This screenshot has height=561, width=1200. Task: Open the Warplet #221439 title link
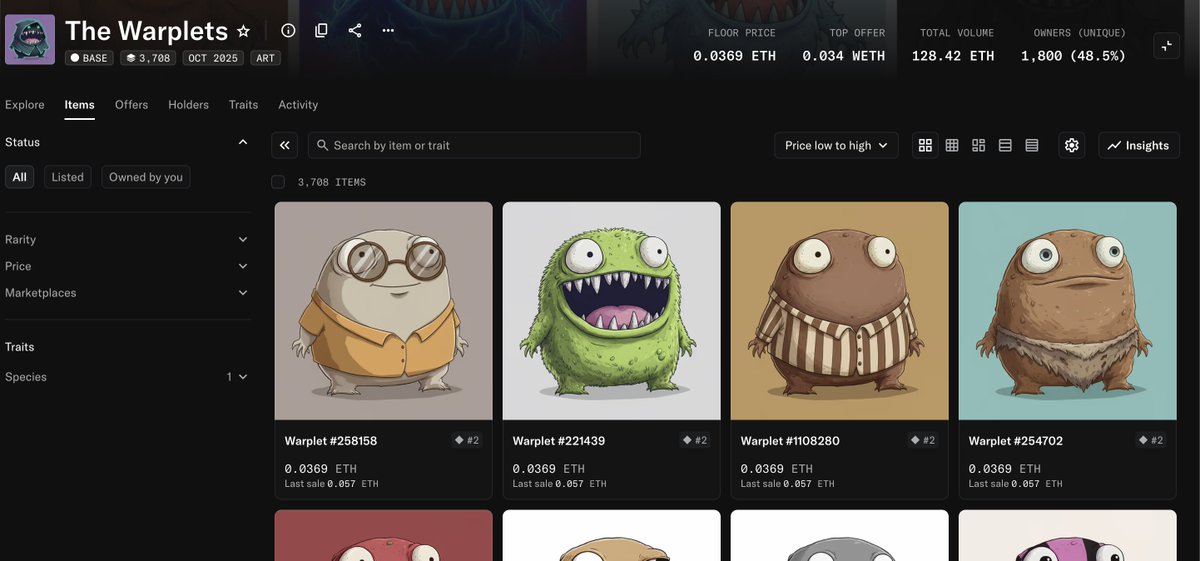tap(559, 441)
